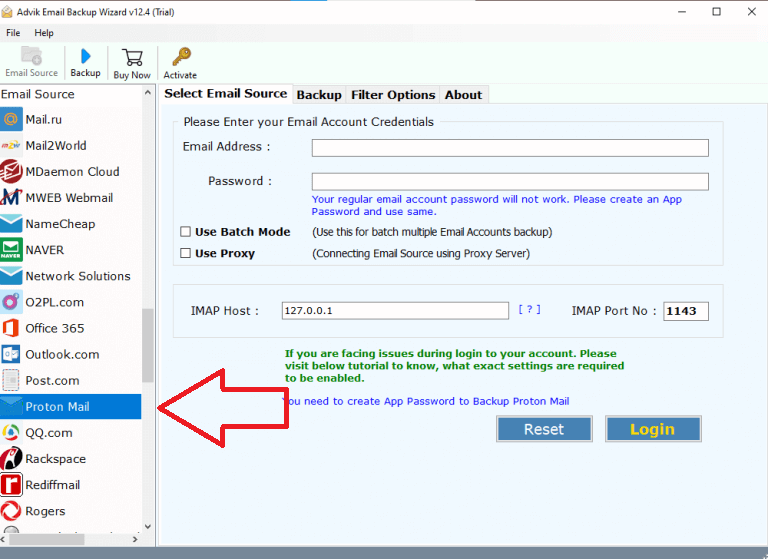Screen dimensions: 768x559
Task: Select the "Outlook.com" list entry text
Action: coord(62,355)
